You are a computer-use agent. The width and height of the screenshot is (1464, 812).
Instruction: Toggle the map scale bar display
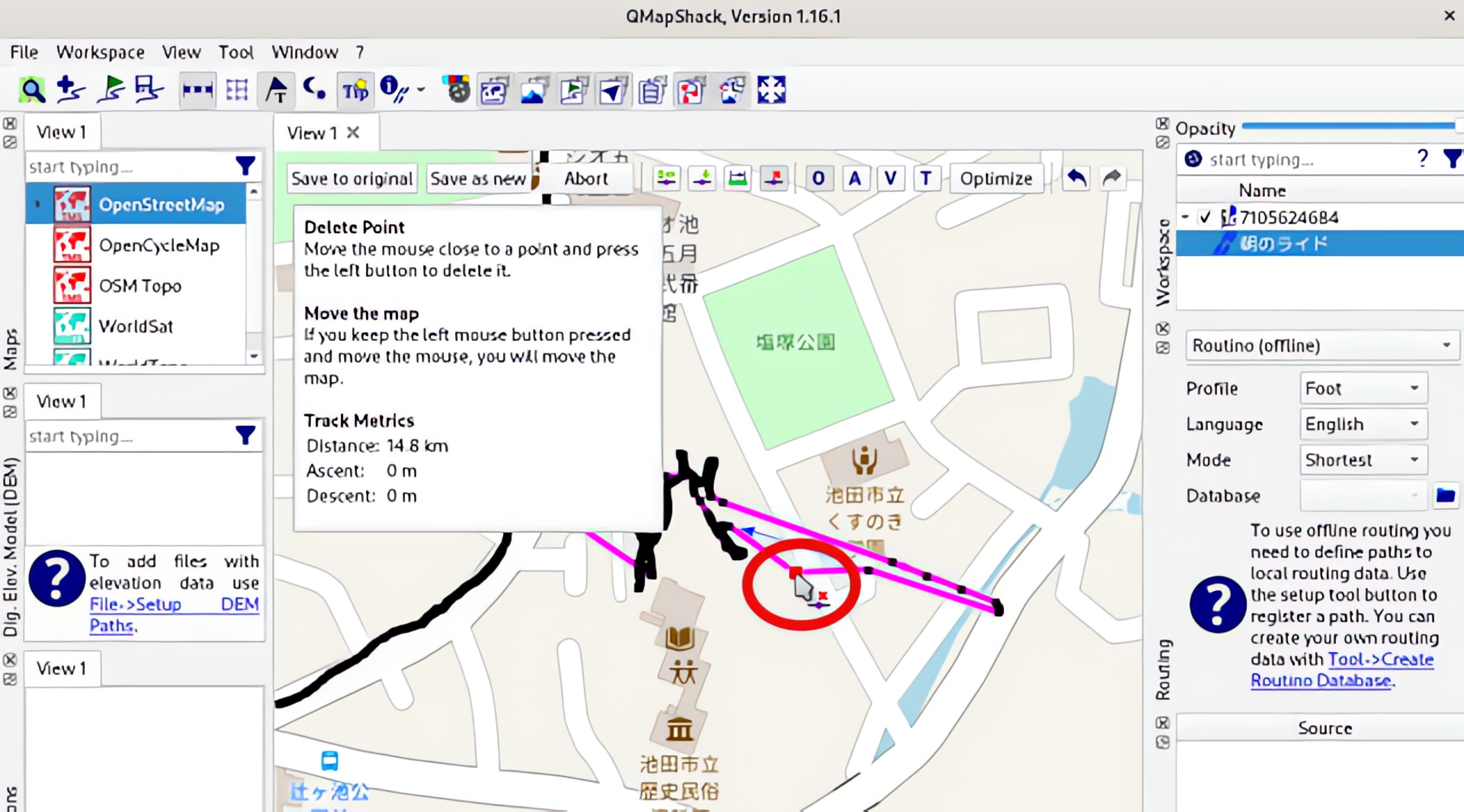tap(197, 90)
